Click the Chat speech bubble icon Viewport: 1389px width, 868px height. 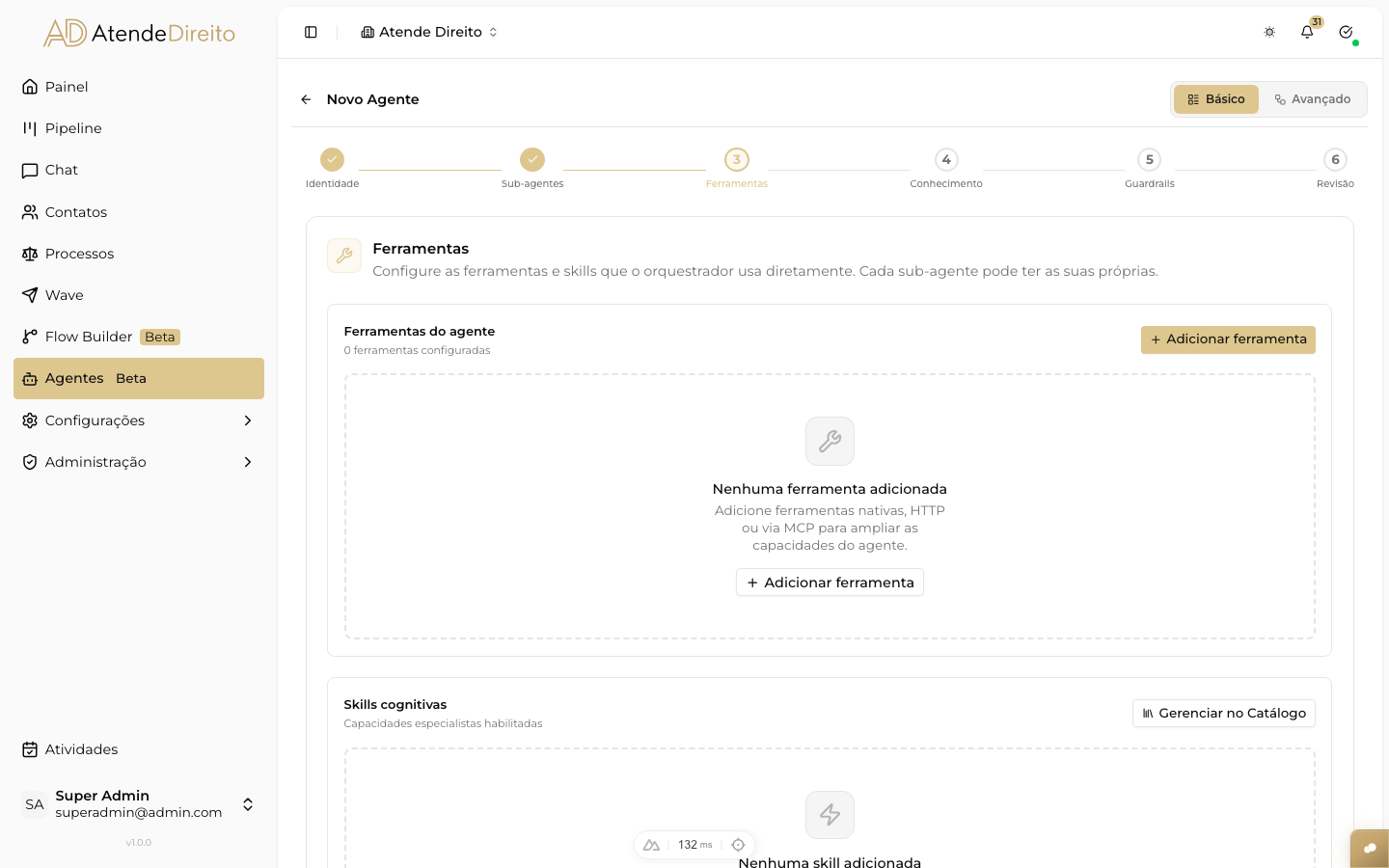[30, 170]
